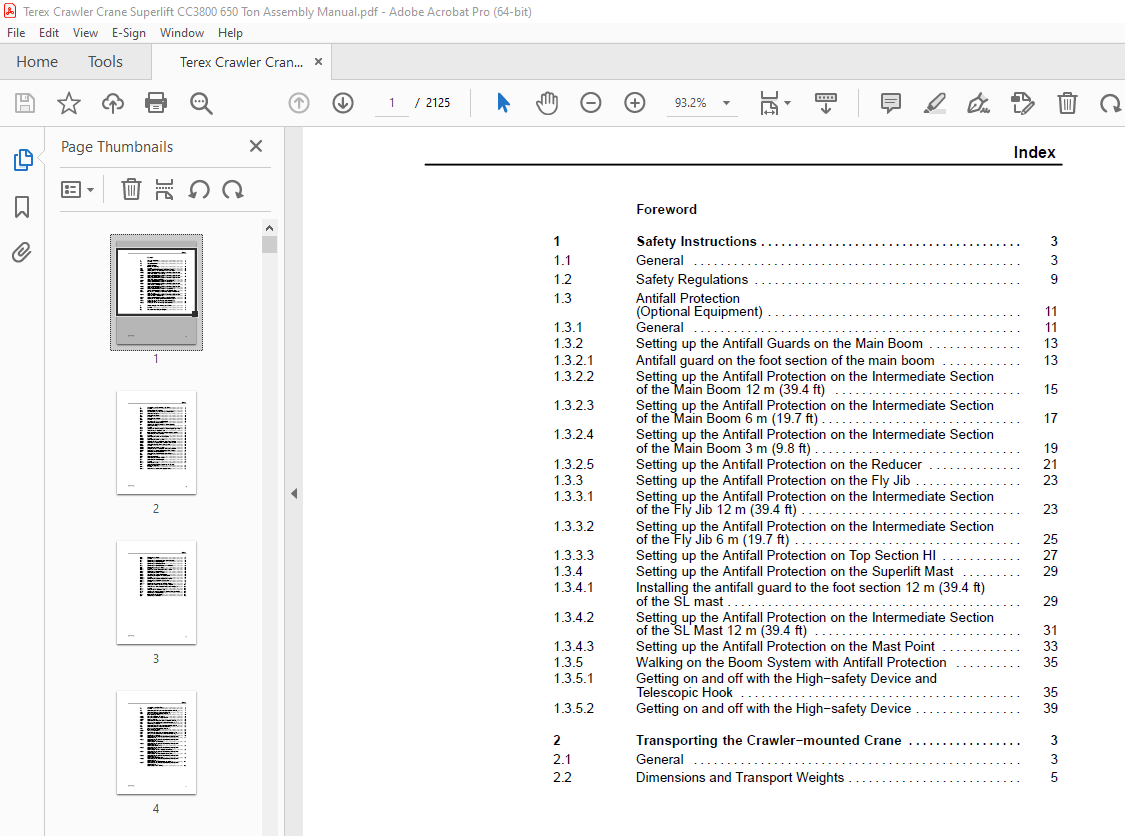Screen dimensions: 1125x836
Task: Open the Edit menu
Action: click(x=49, y=33)
